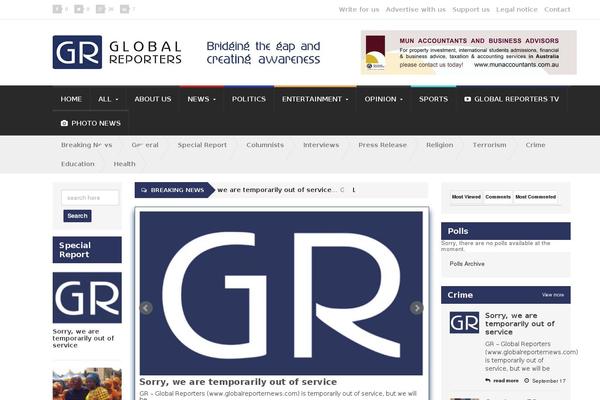Viewport: 600px width, 400px height.
Task: Open the Polls Archive link
Action: pyautogui.click(x=467, y=264)
